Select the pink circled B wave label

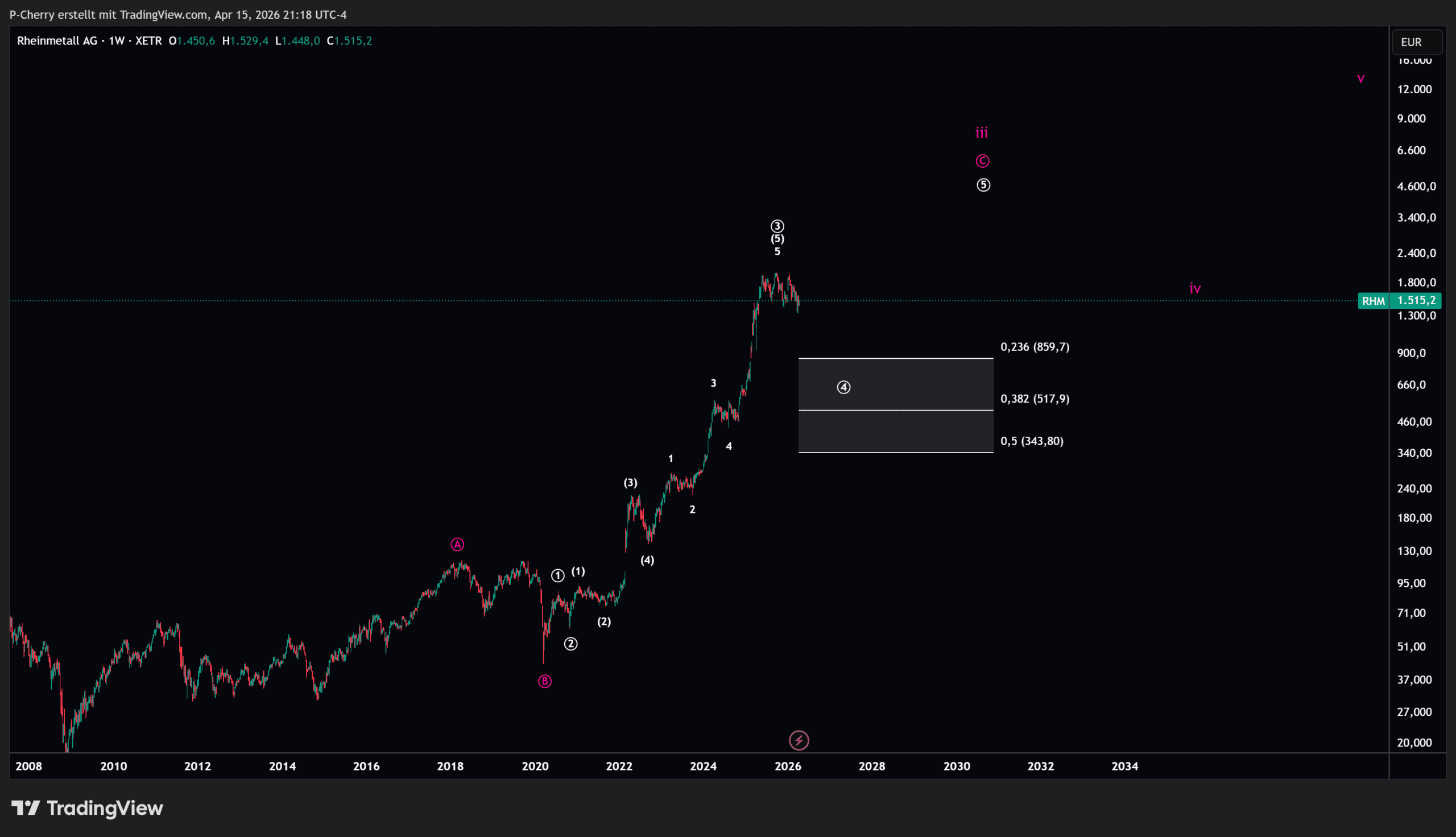point(544,681)
